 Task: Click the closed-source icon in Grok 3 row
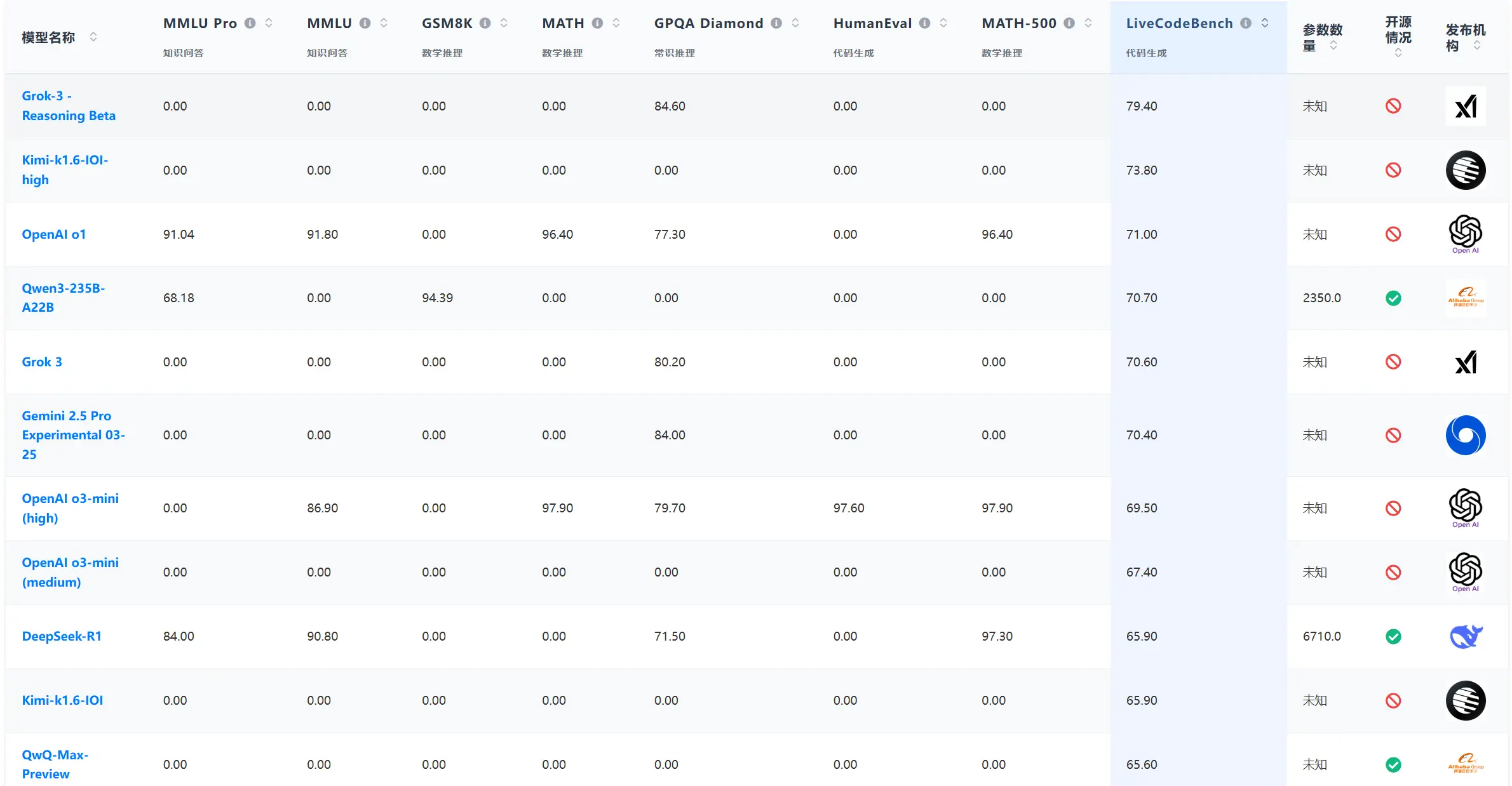coord(1393,362)
